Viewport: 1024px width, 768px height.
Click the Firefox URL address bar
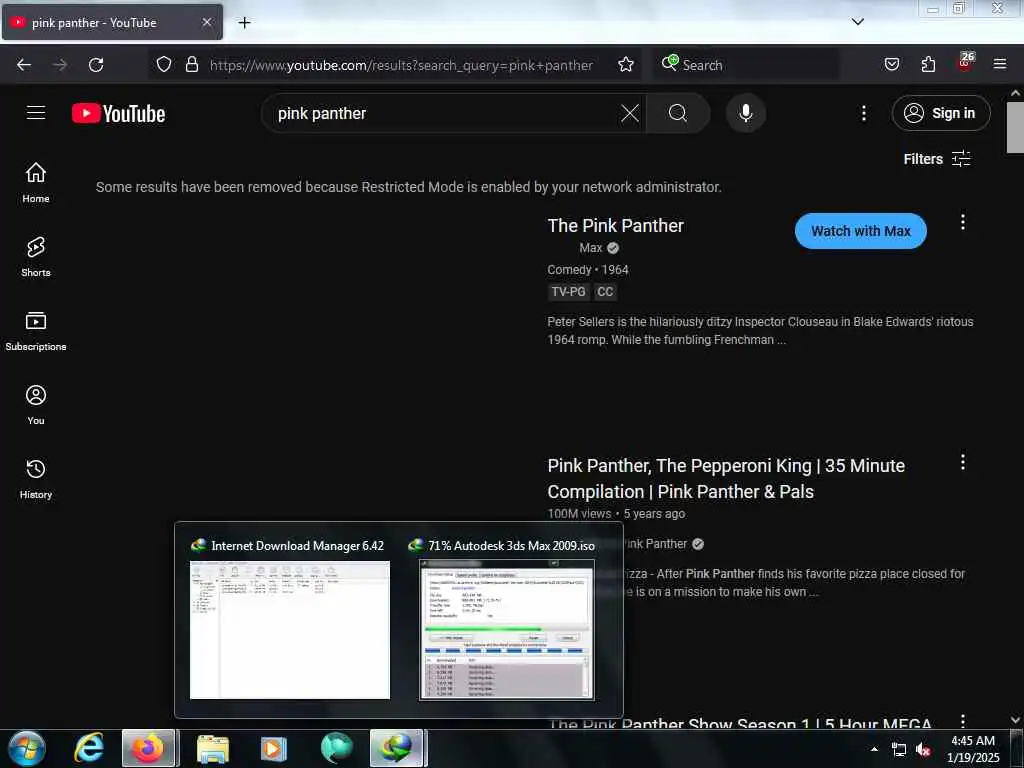[x=401, y=65]
